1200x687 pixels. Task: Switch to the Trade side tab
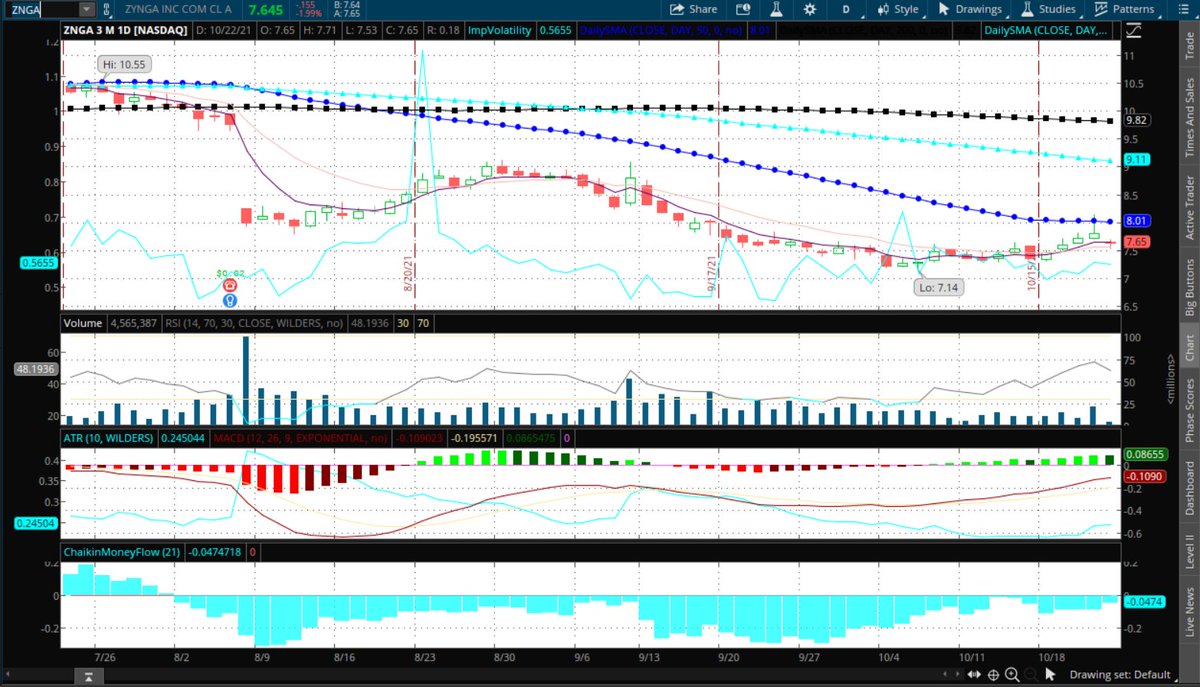(1189, 47)
